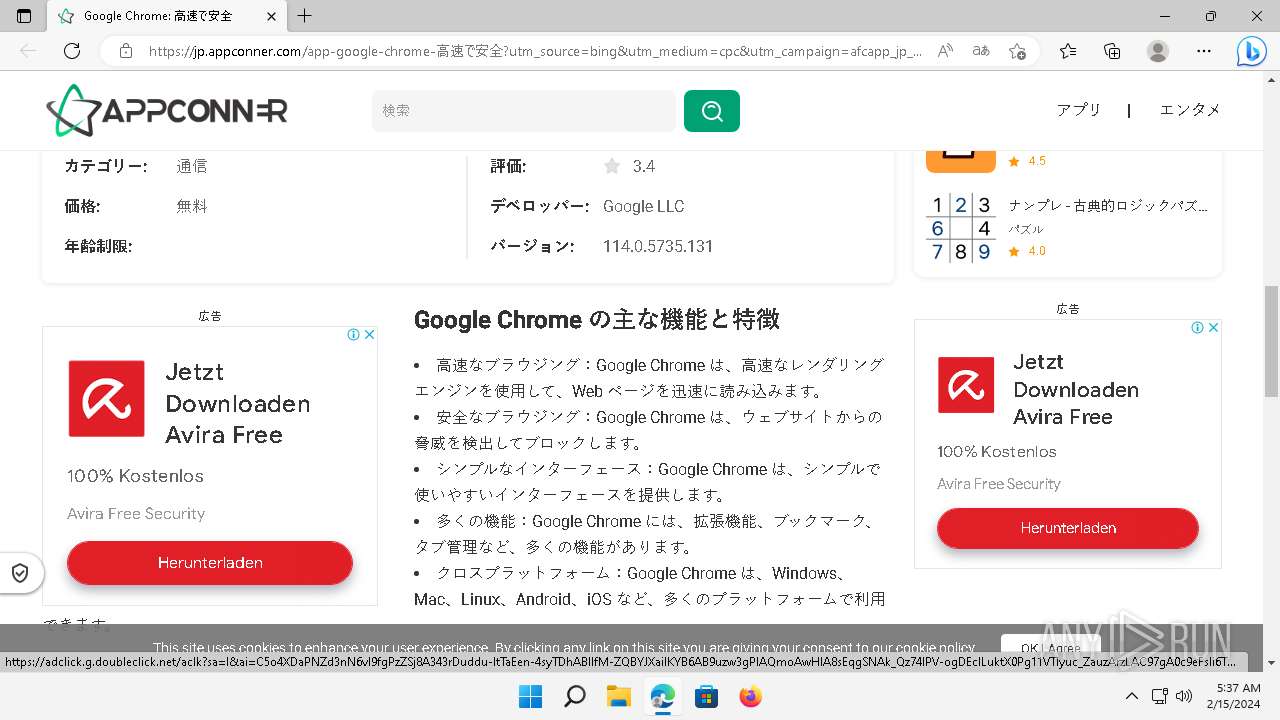Click the Avira logo in left ad
Viewport: 1280px width, 720px height.
[106, 399]
